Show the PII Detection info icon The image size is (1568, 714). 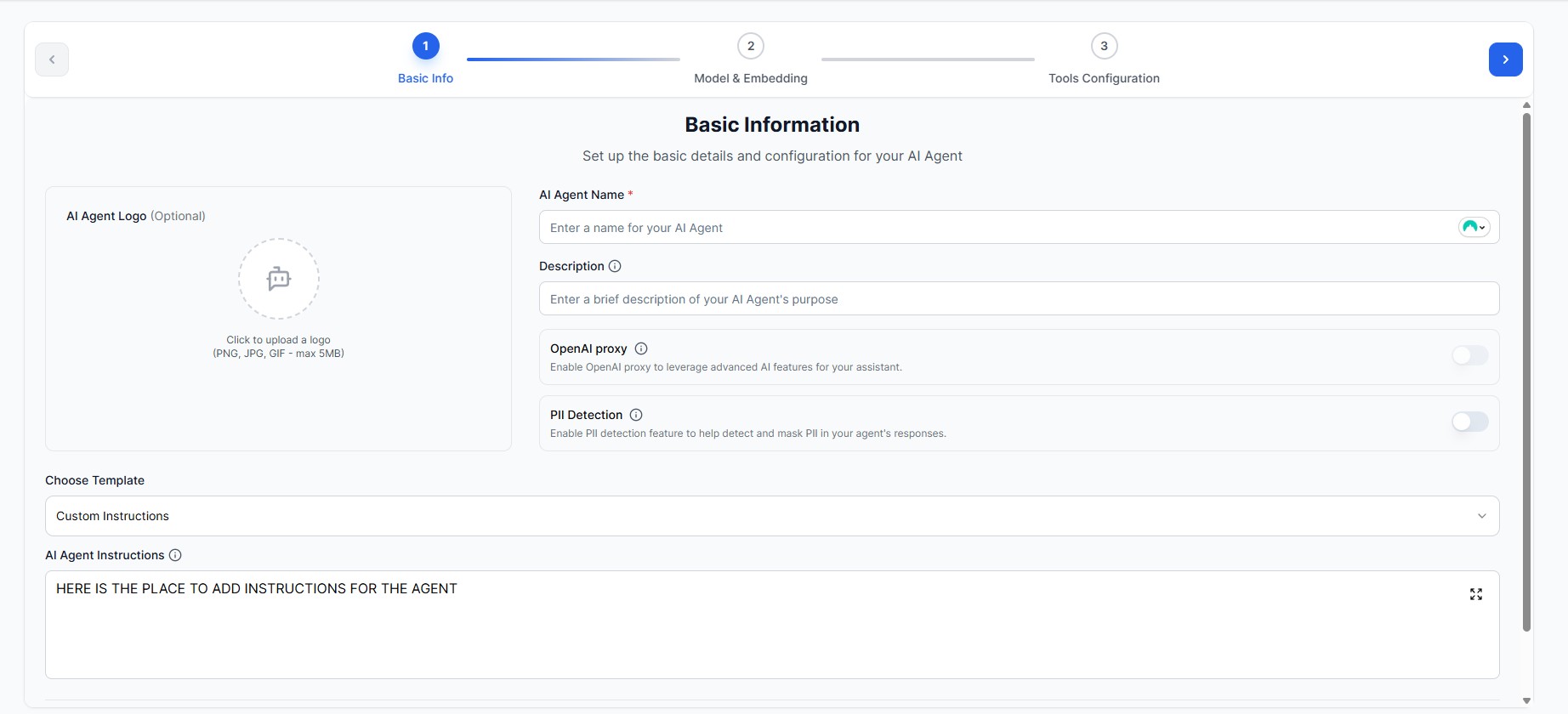636,415
